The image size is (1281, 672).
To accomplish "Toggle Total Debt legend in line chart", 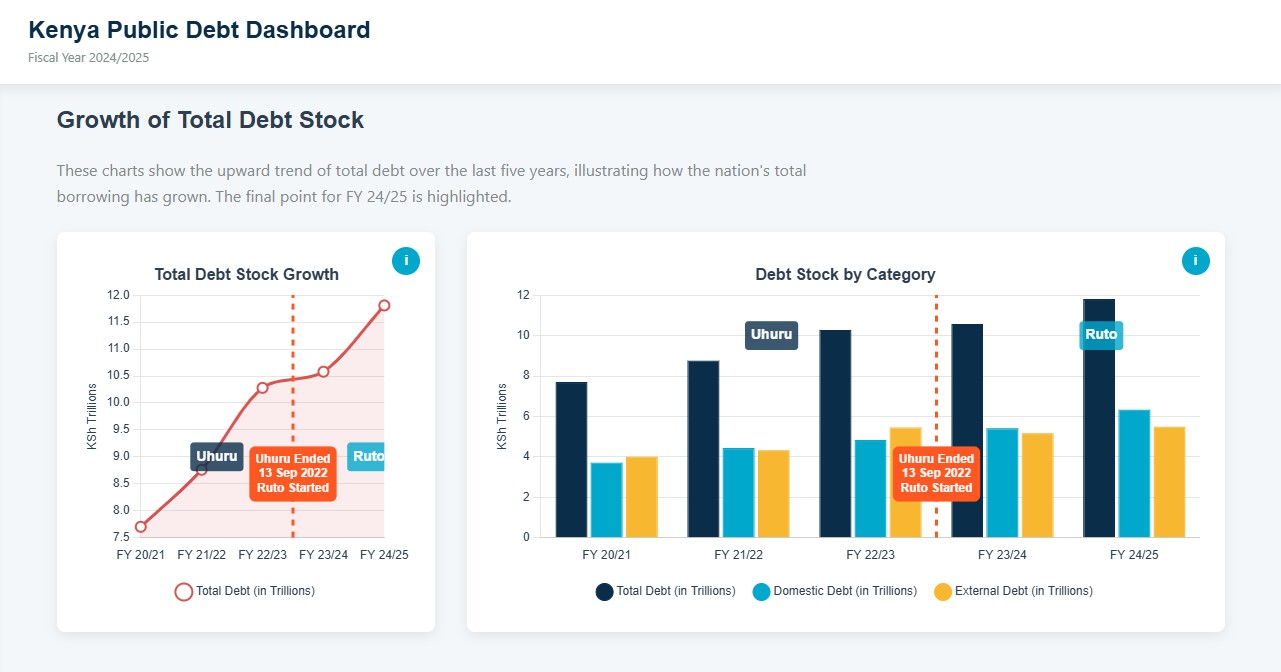I will click(x=245, y=591).
